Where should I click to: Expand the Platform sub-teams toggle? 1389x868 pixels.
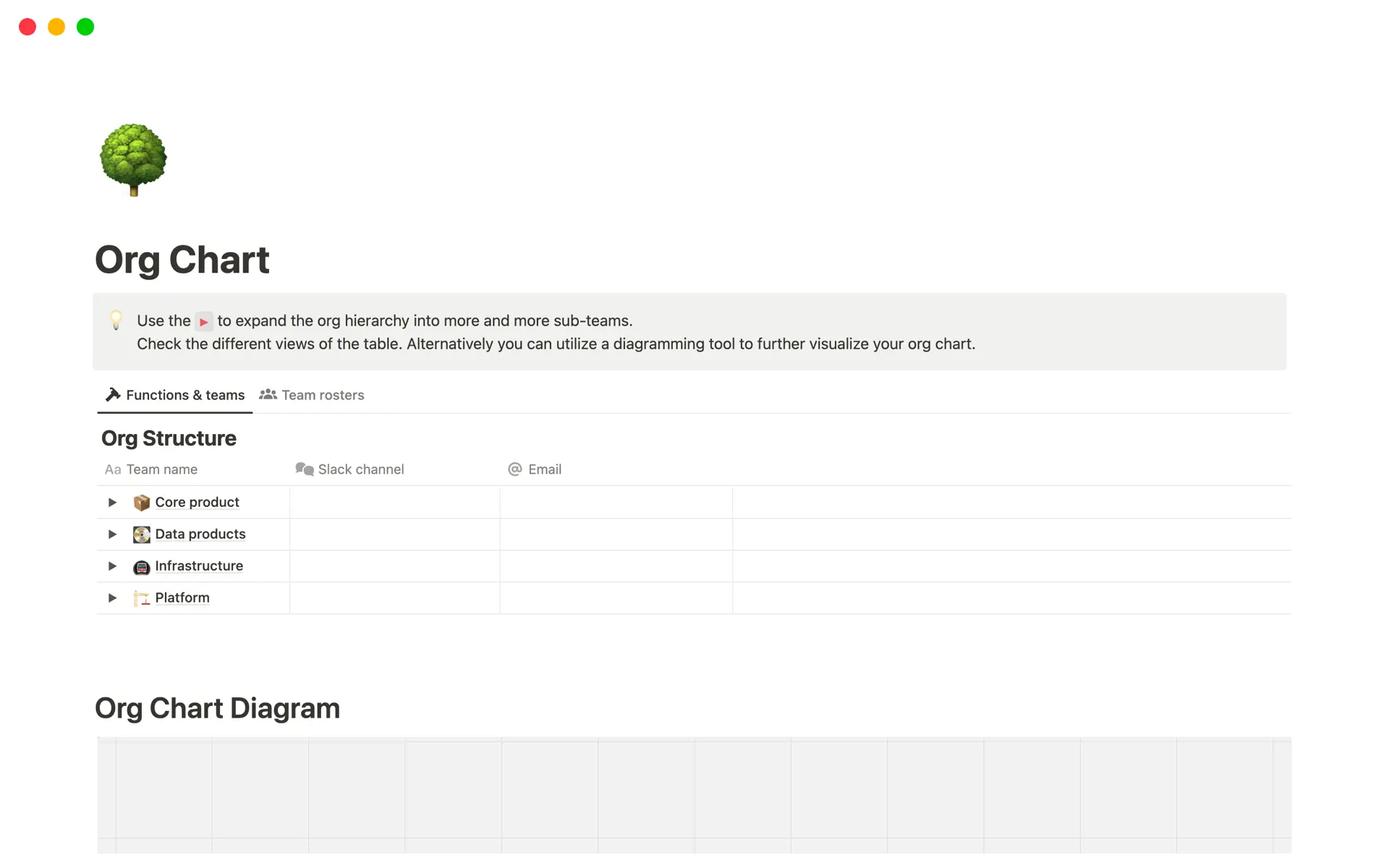point(112,597)
